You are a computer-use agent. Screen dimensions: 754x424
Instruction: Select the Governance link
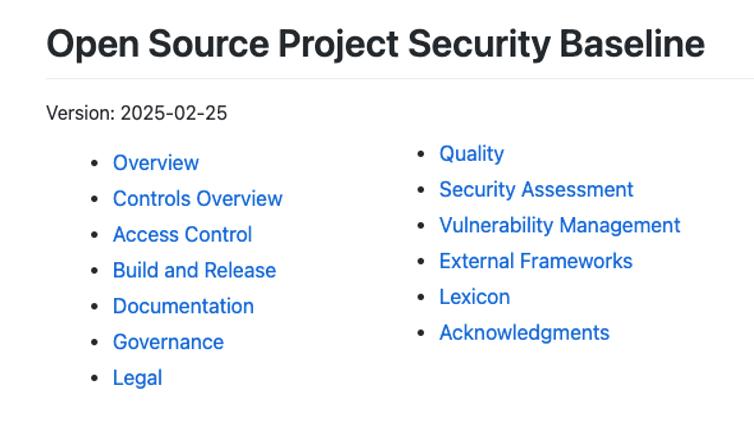pyautogui.click(x=168, y=343)
